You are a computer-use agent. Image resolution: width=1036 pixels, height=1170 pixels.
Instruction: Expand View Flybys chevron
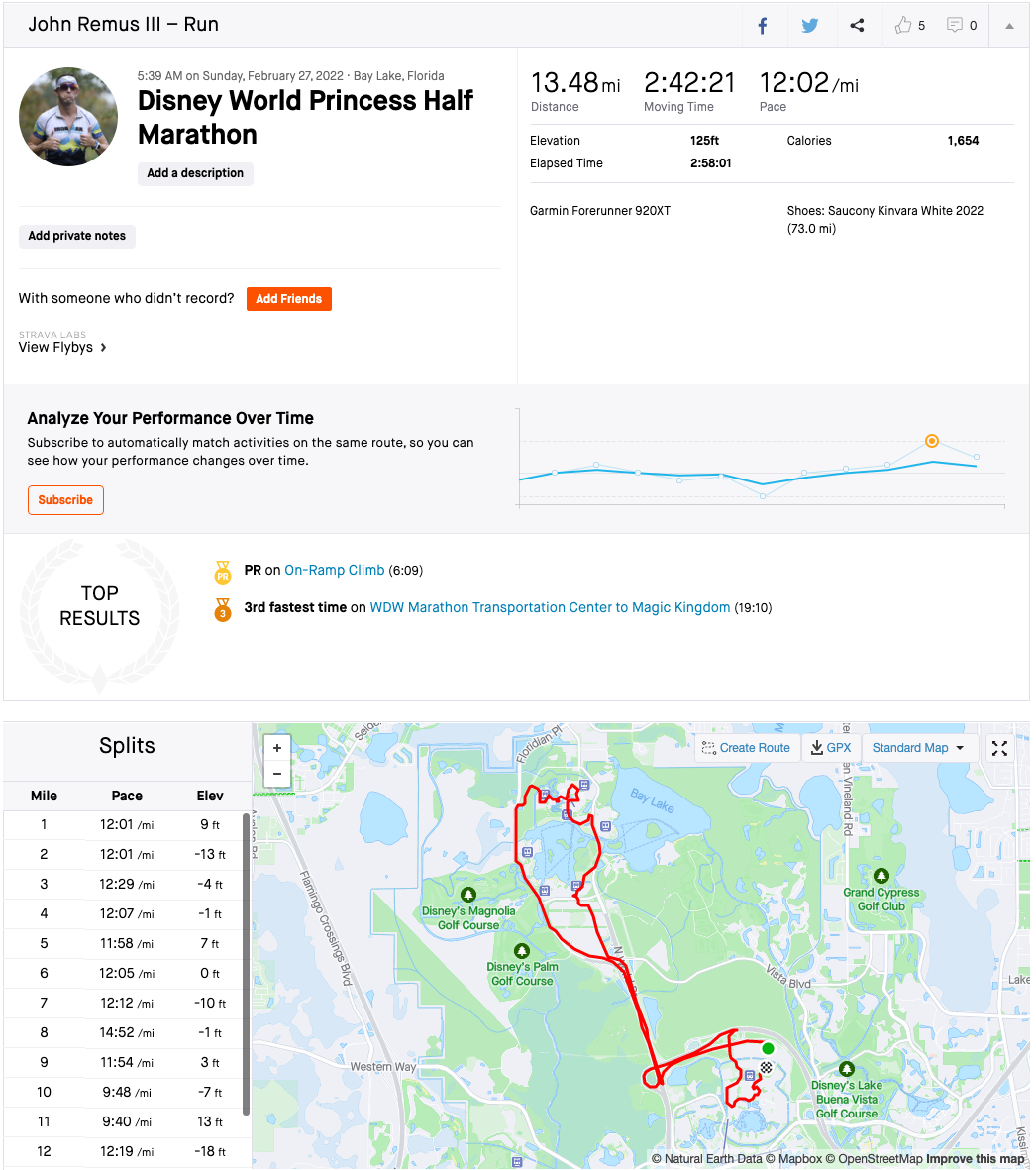(x=103, y=348)
